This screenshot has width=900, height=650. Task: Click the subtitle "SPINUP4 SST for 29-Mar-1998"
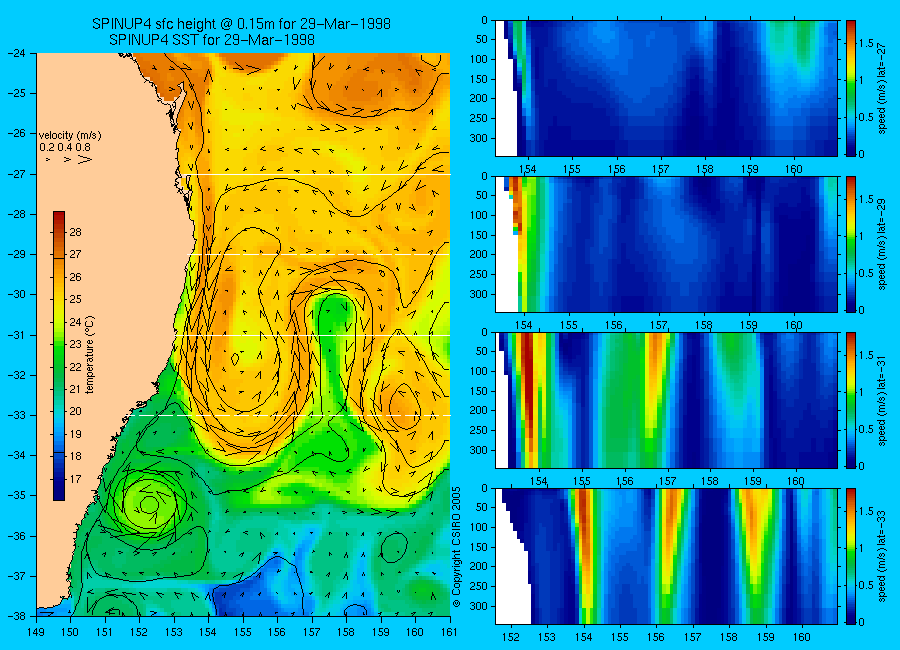pyautogui.click(x=212, y=40)
